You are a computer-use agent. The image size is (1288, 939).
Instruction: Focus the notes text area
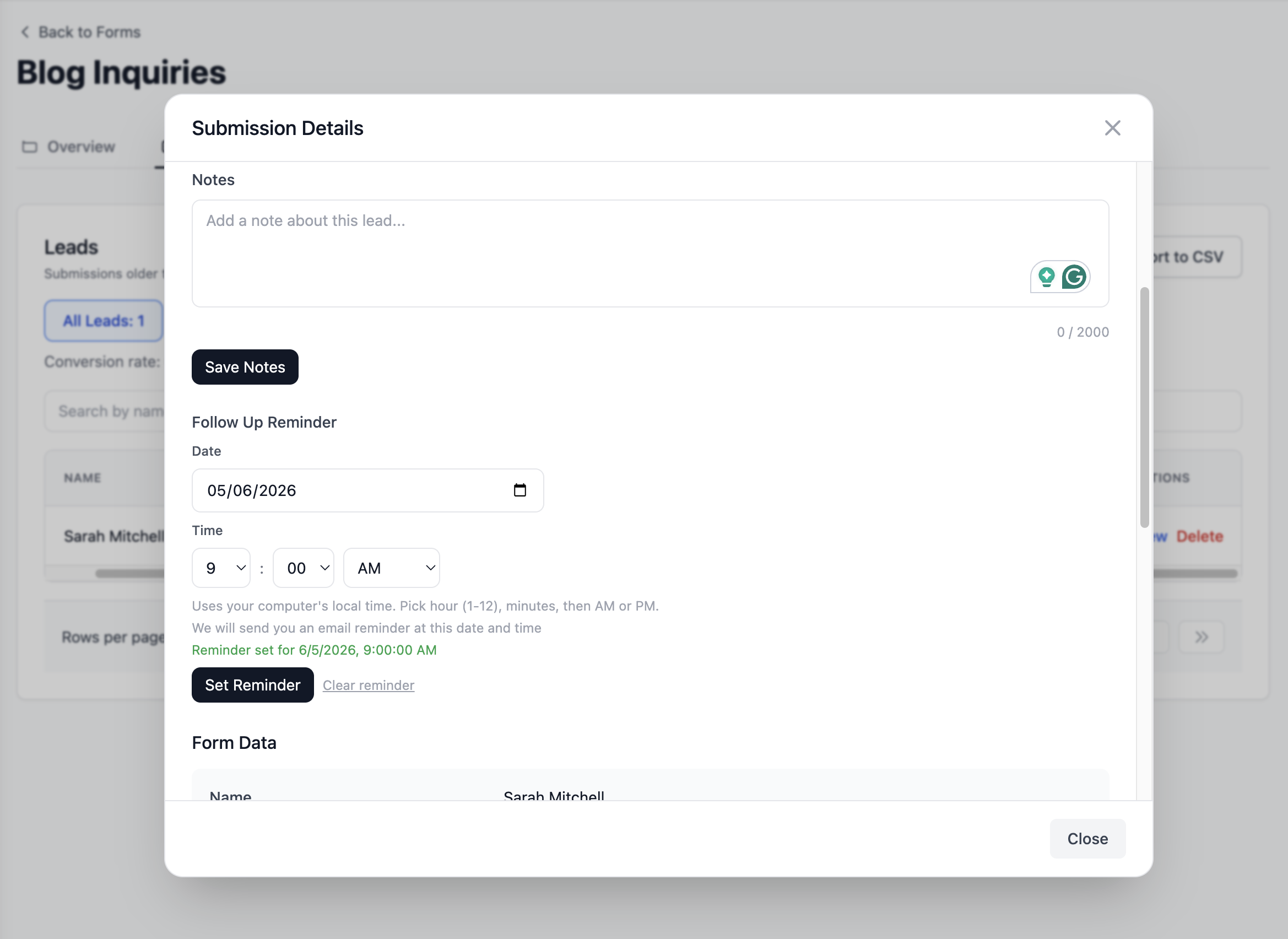[650, 253]
